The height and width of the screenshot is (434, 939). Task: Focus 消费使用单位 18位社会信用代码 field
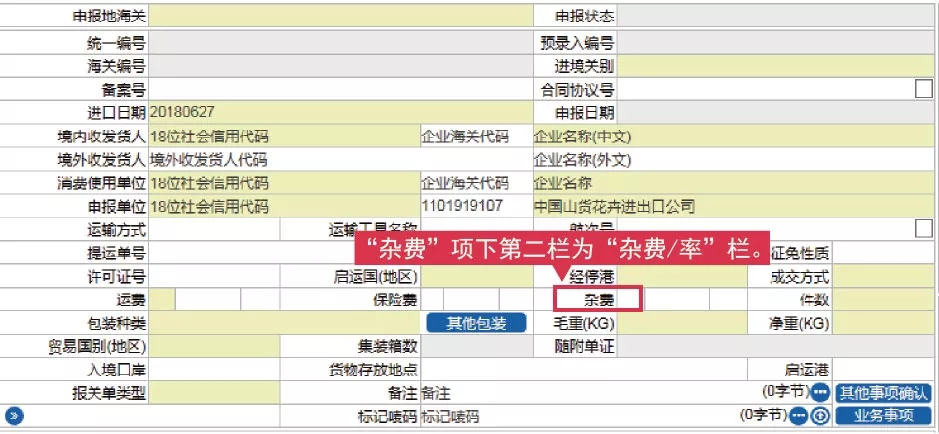point(284,183)
